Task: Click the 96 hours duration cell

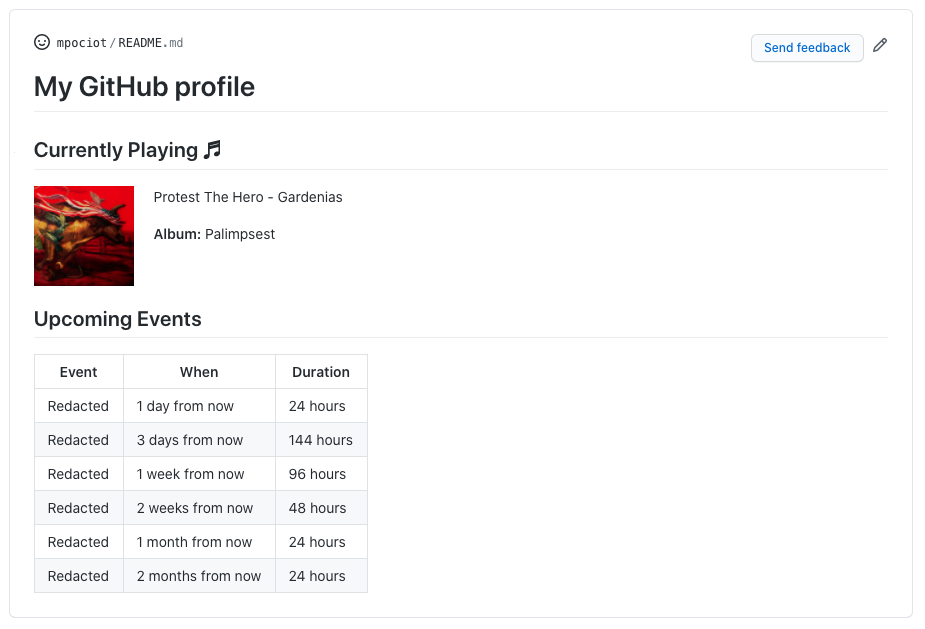Action: pyautogui.click(x=317, y=474)
